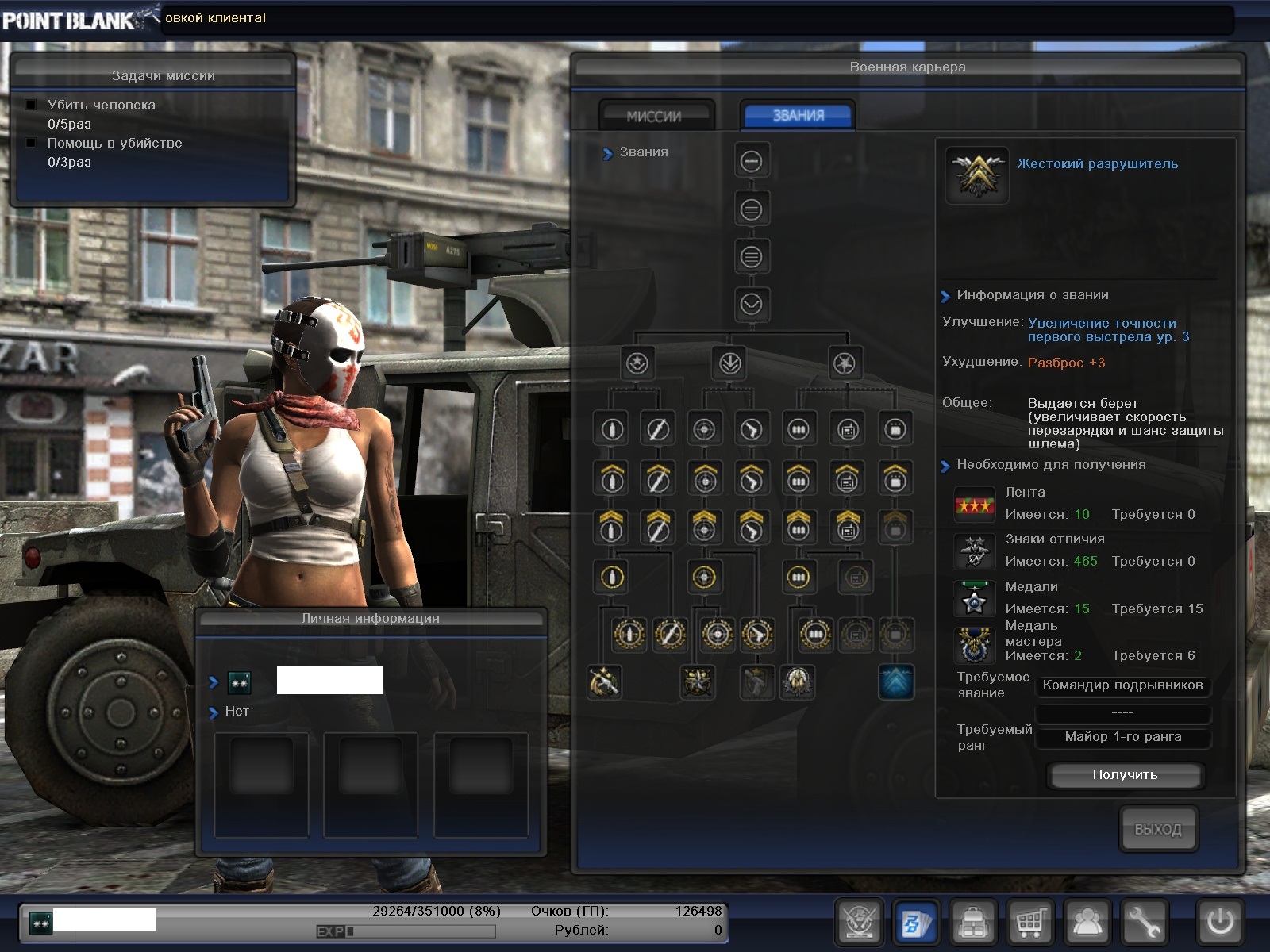The width and height of the screenshot is (1270, 952).
Task: Expand the 'Необходимо для получения' section arrow
Action: 945,466
